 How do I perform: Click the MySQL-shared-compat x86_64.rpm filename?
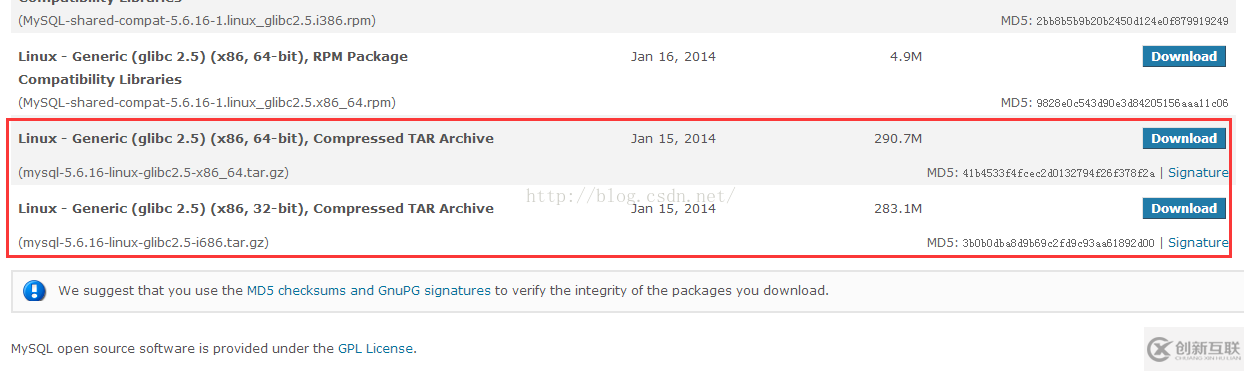click(207, 103)
